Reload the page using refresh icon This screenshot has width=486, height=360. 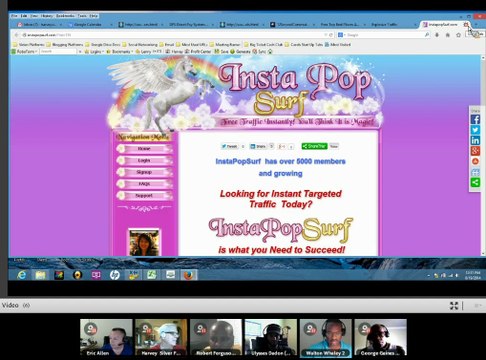[330, 35]
